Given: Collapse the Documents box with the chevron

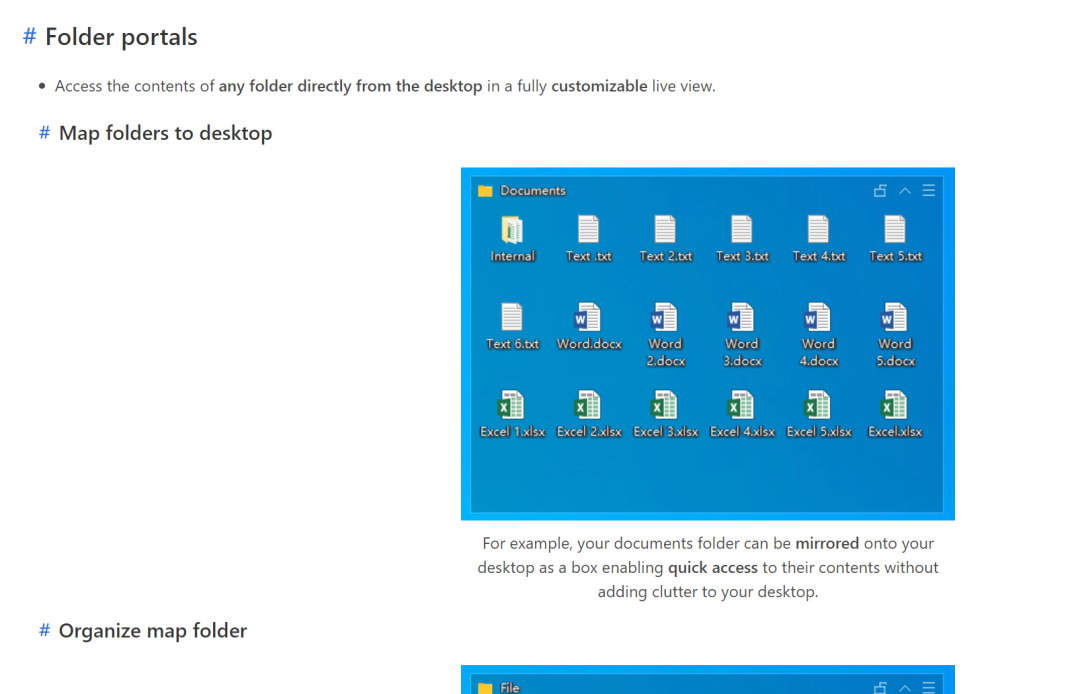Looking at the screenshot, I should pos(905,191).
